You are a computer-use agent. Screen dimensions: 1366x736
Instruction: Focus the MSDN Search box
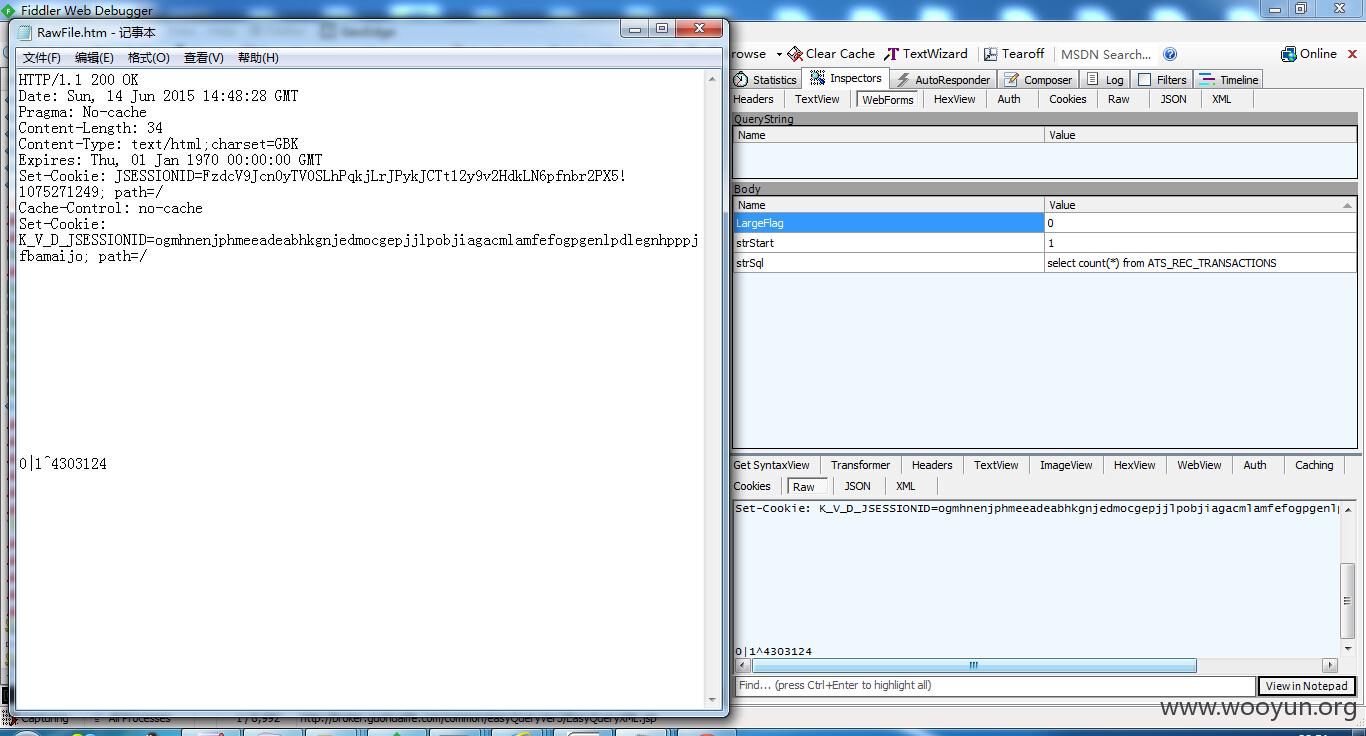(x=1108, y=54)
